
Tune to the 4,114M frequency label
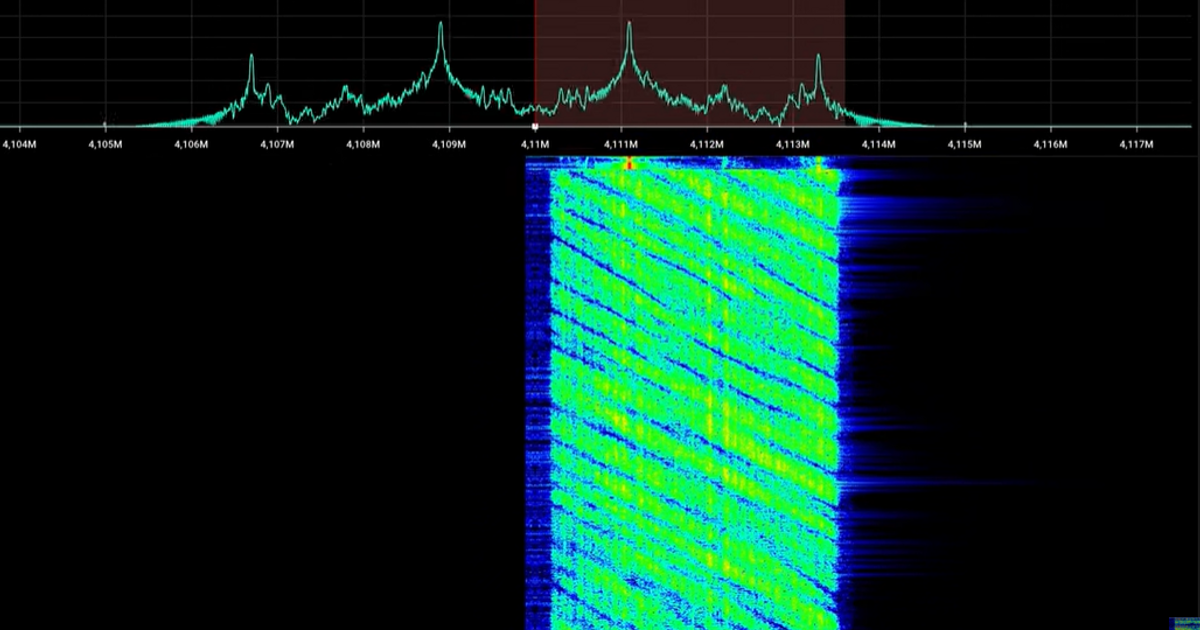[x=879, y=145]
